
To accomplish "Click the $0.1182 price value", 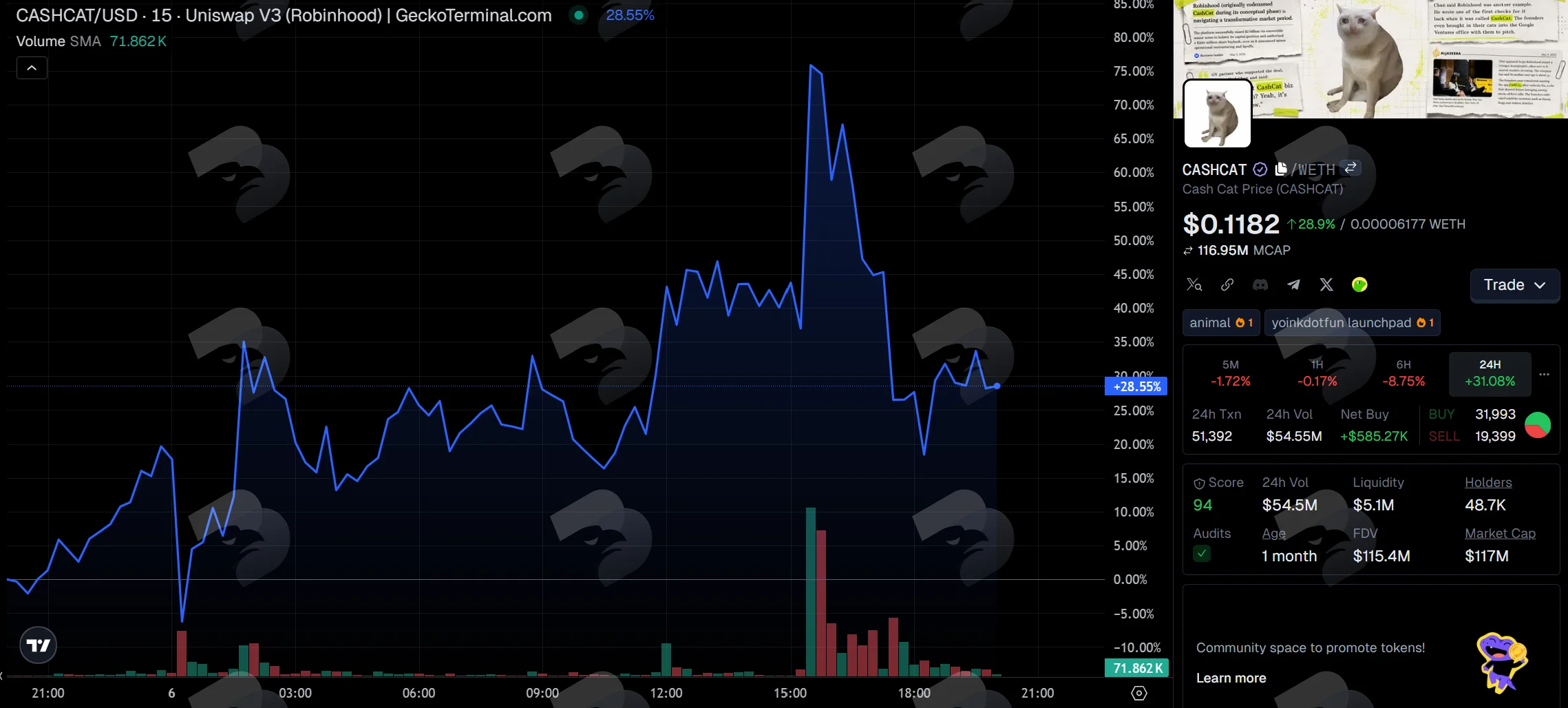I will [1231, 224].
